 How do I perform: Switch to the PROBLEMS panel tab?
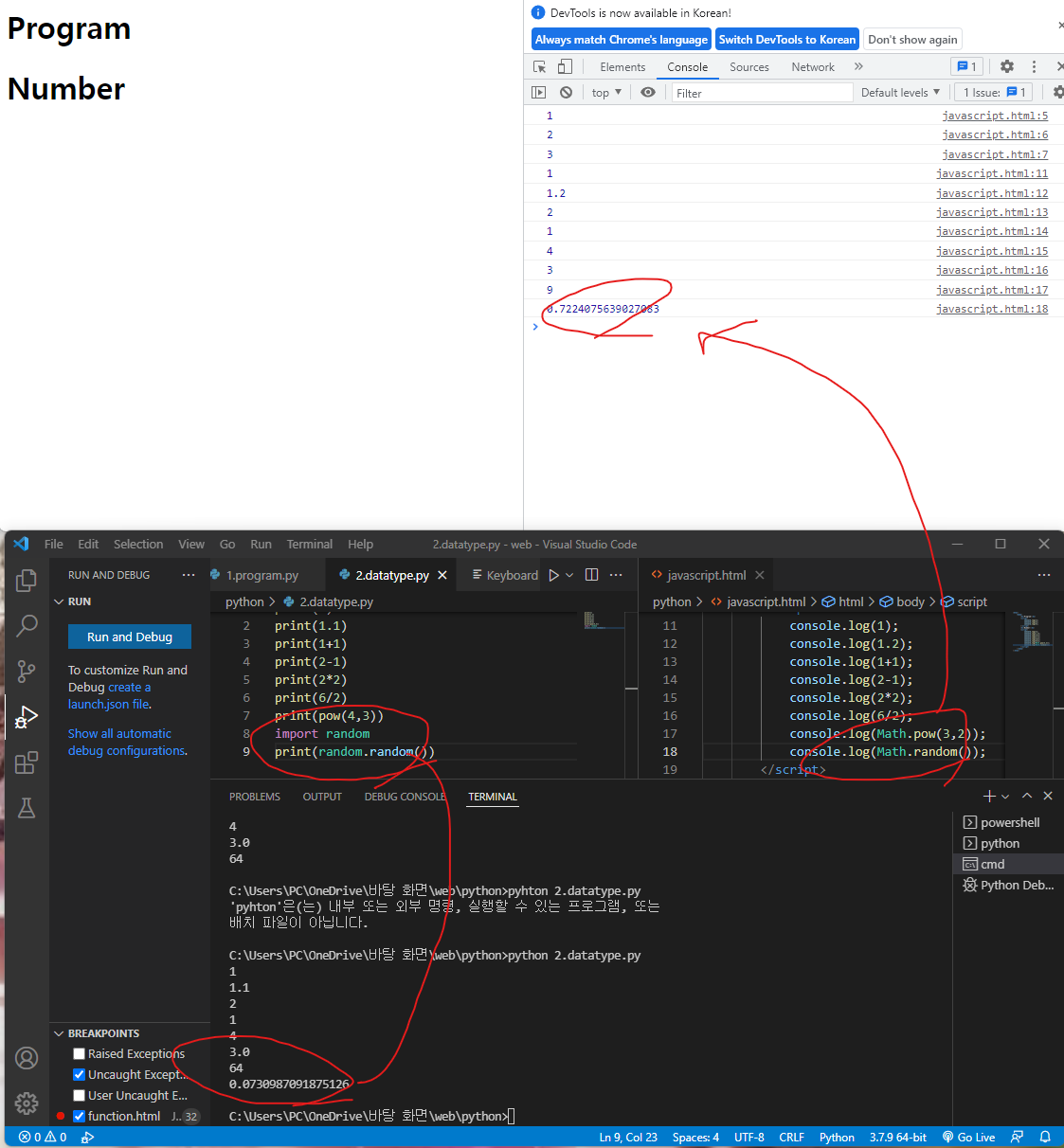click(255, 797)
